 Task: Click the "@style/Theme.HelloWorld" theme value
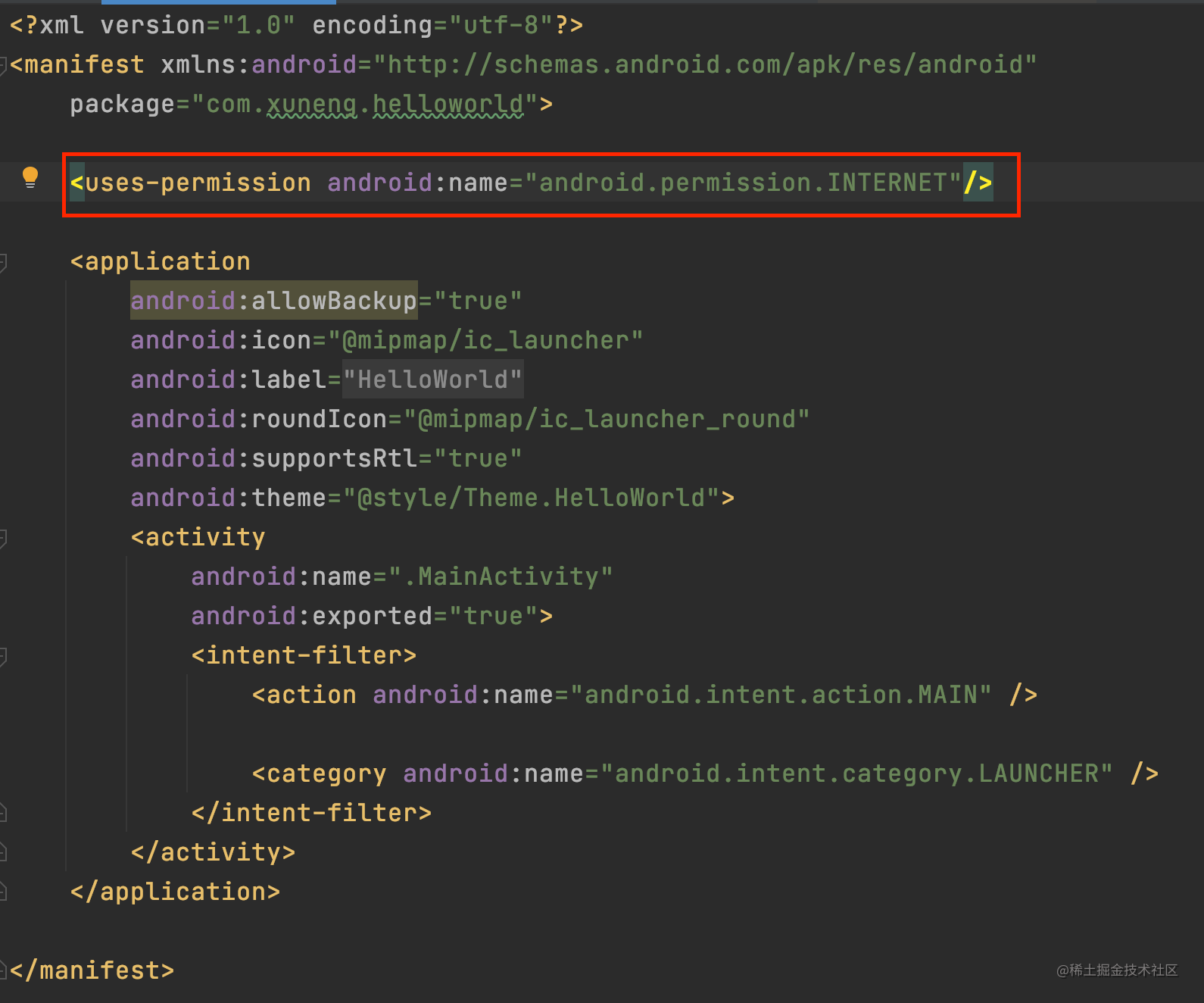tap(531, 498)
